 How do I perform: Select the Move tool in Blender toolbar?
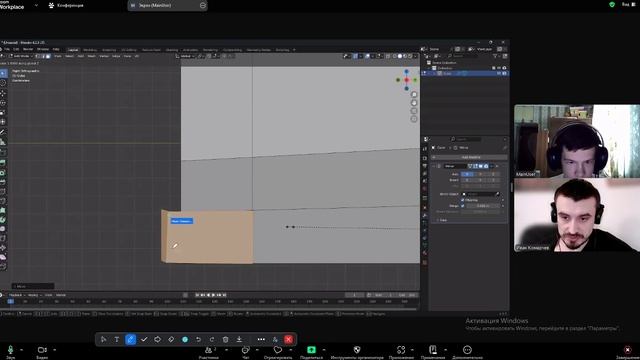click(x=3, y=93)
